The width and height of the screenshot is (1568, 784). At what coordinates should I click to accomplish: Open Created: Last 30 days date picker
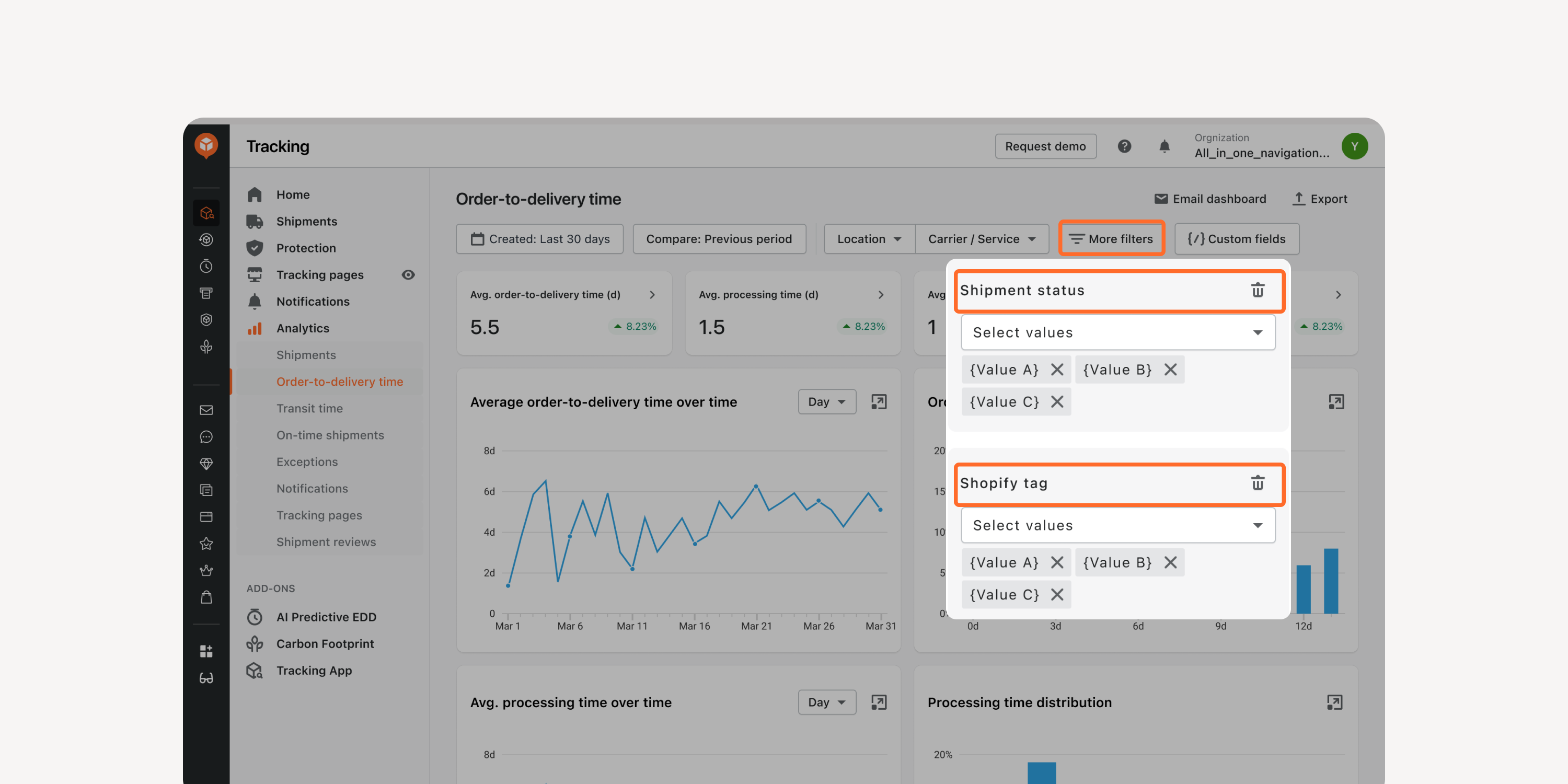pyautogui.click(x=540, y=239)
